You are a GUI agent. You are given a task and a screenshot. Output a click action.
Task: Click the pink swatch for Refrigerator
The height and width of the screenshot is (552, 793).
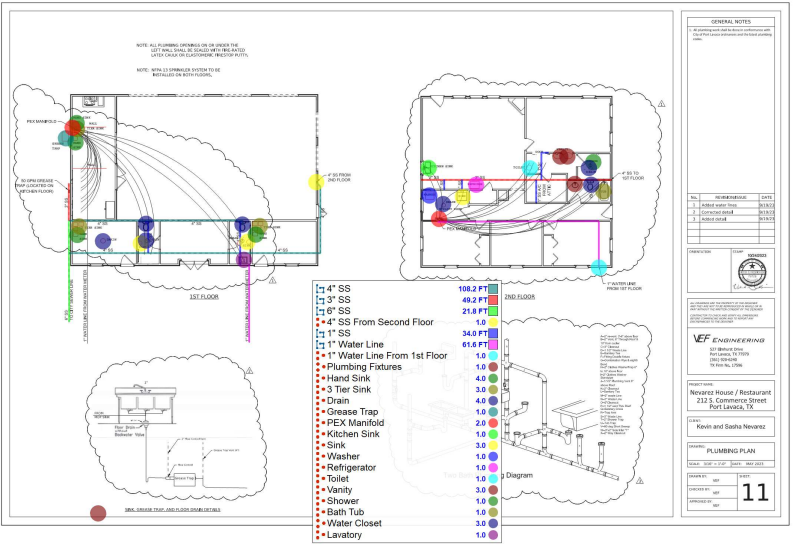pyautogui.click(x=493, y=468)
